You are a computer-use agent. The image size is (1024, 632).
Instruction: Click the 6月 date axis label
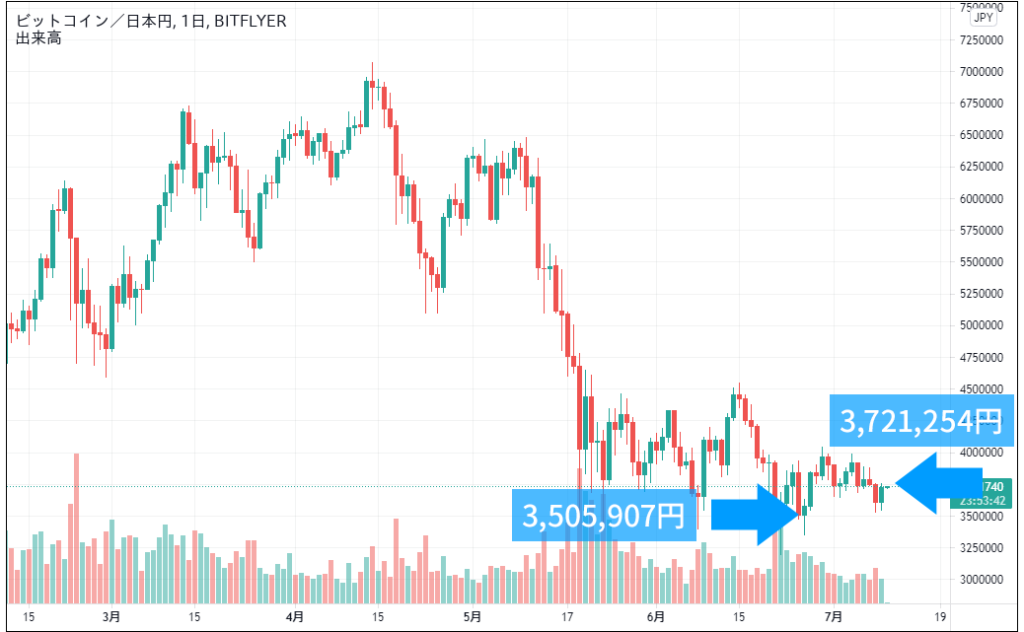coord(655,616)
